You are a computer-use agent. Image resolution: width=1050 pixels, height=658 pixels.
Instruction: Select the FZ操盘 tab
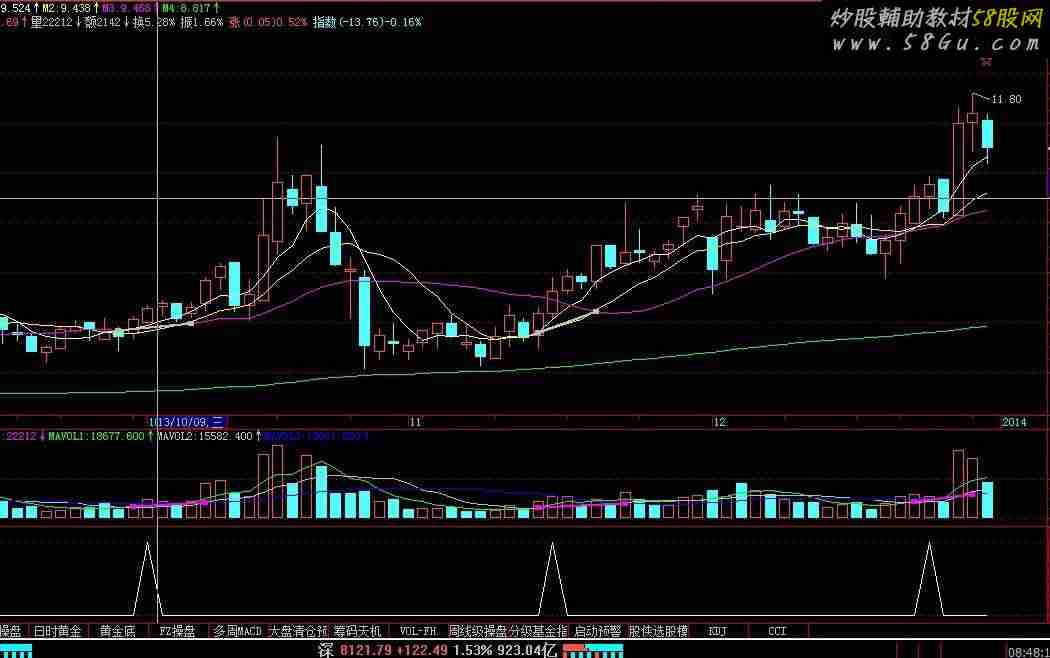tap(177, 631)
